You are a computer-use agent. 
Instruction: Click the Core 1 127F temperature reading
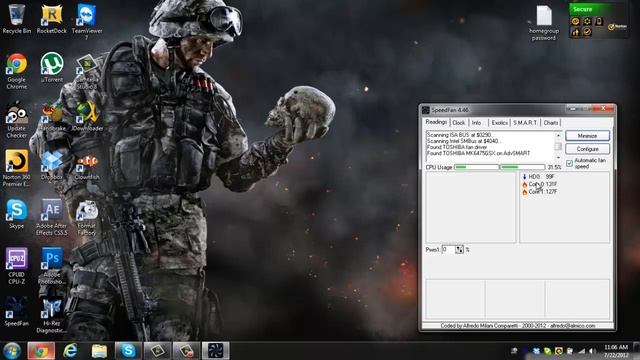tap(539, 191)
